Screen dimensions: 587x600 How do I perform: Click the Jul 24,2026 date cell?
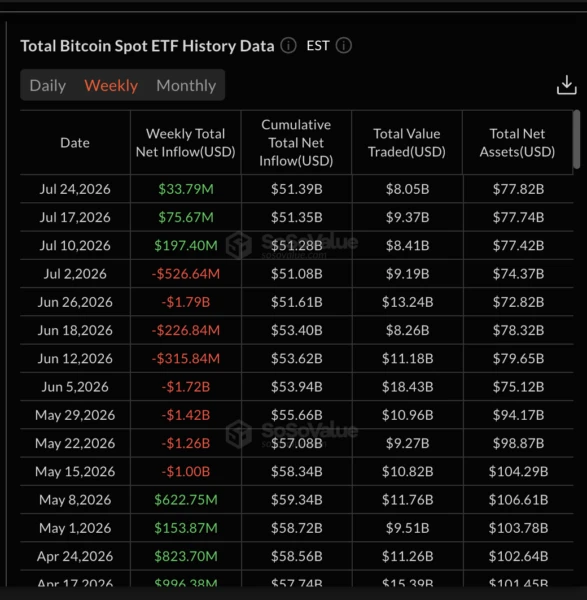click(75, 189)
